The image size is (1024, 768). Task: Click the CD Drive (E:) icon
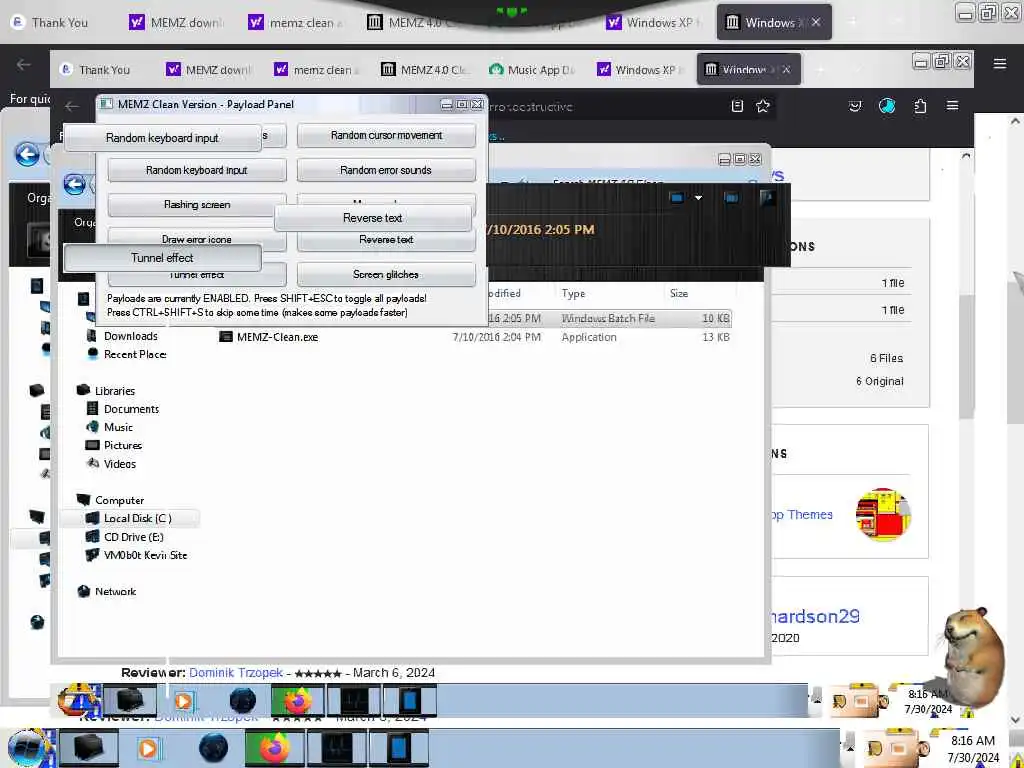coord(92,537)
